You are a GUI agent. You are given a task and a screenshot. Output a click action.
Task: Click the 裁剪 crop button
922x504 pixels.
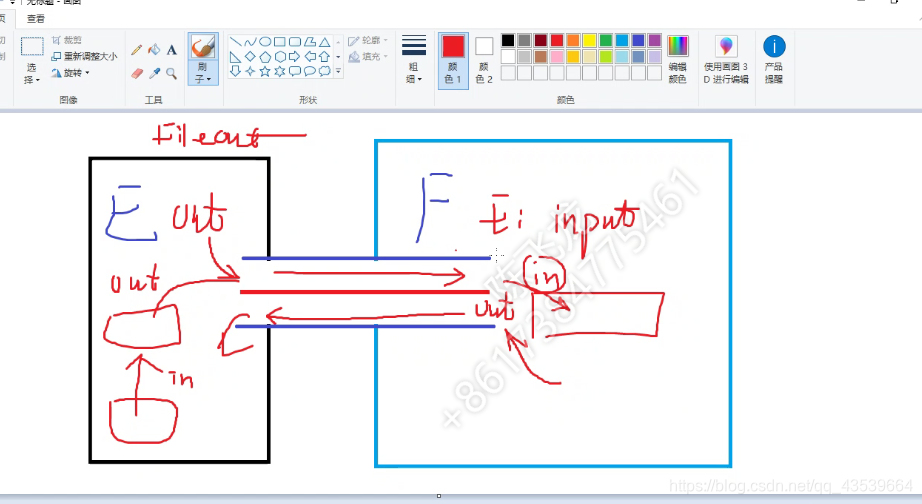(66, 40)
